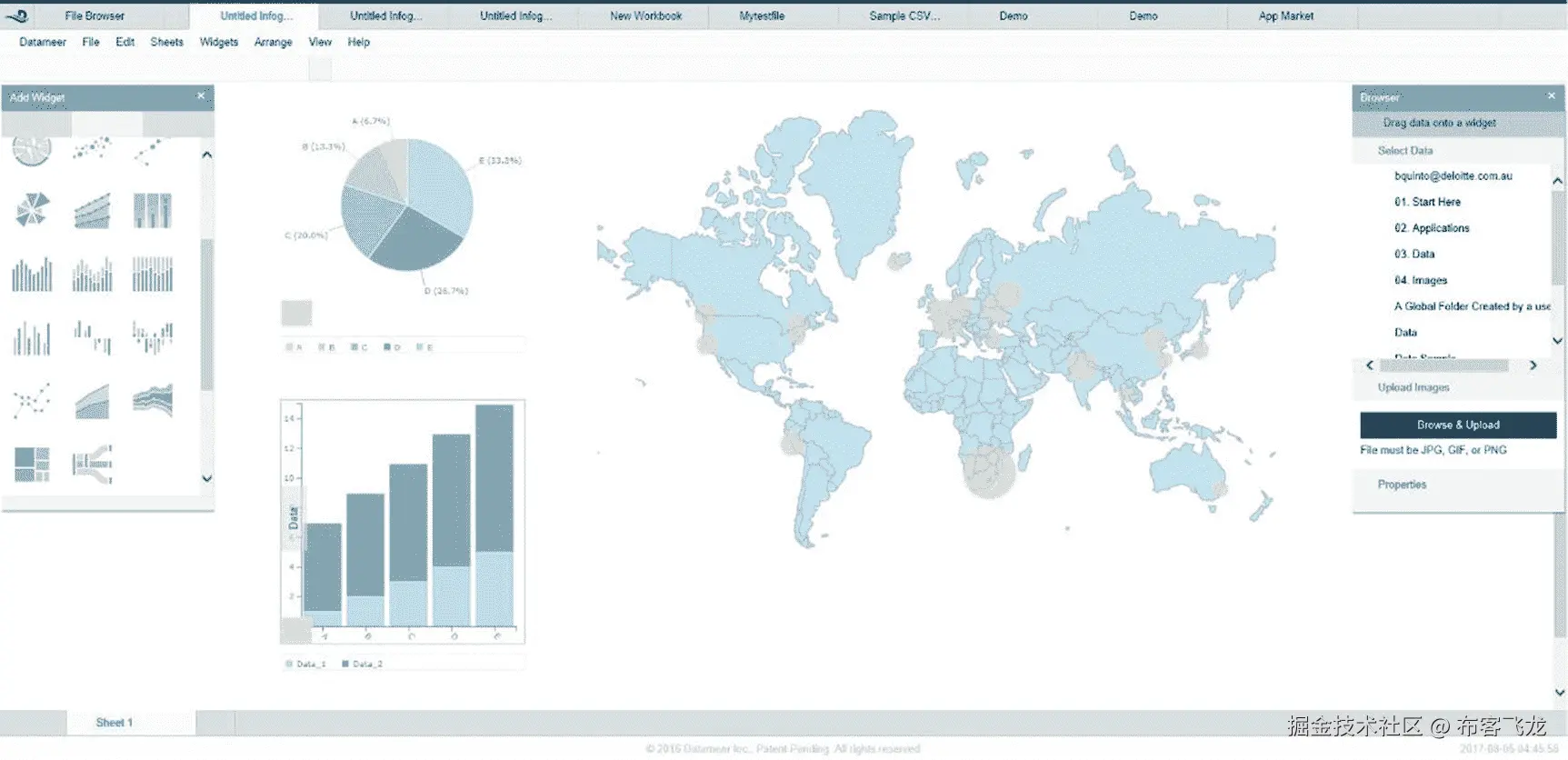Screen dimensions: 1568x760
Task: Open the 01. Start Here folder
Action: 1427,202
